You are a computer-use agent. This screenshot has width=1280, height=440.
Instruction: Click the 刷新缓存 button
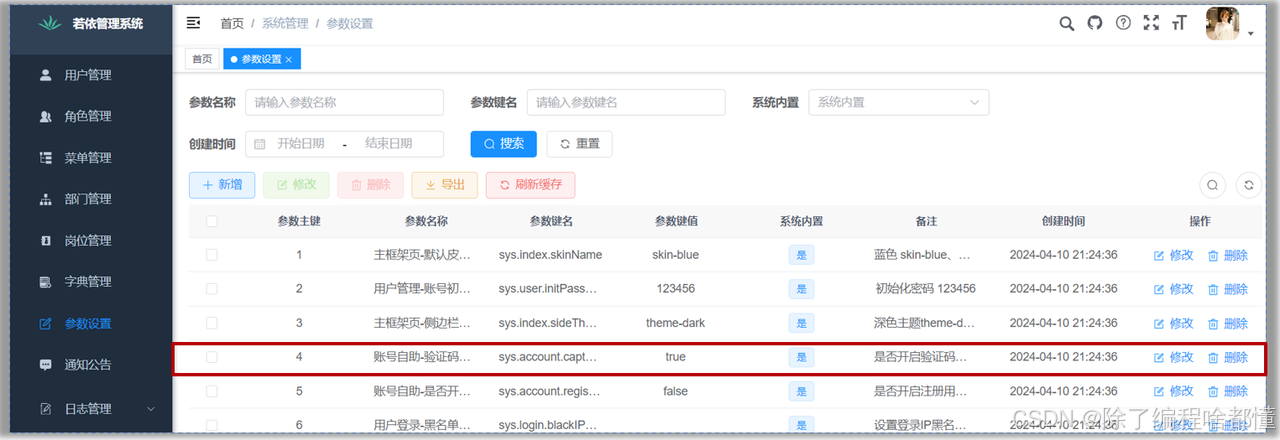point(530,185)
